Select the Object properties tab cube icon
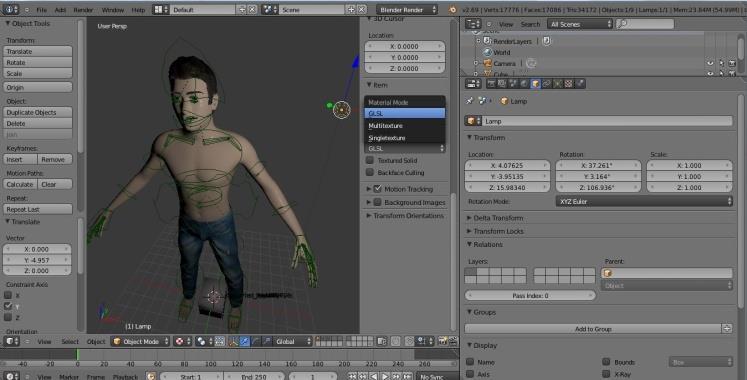The height and width of the screenshot is (380, 747). point(535,84)
